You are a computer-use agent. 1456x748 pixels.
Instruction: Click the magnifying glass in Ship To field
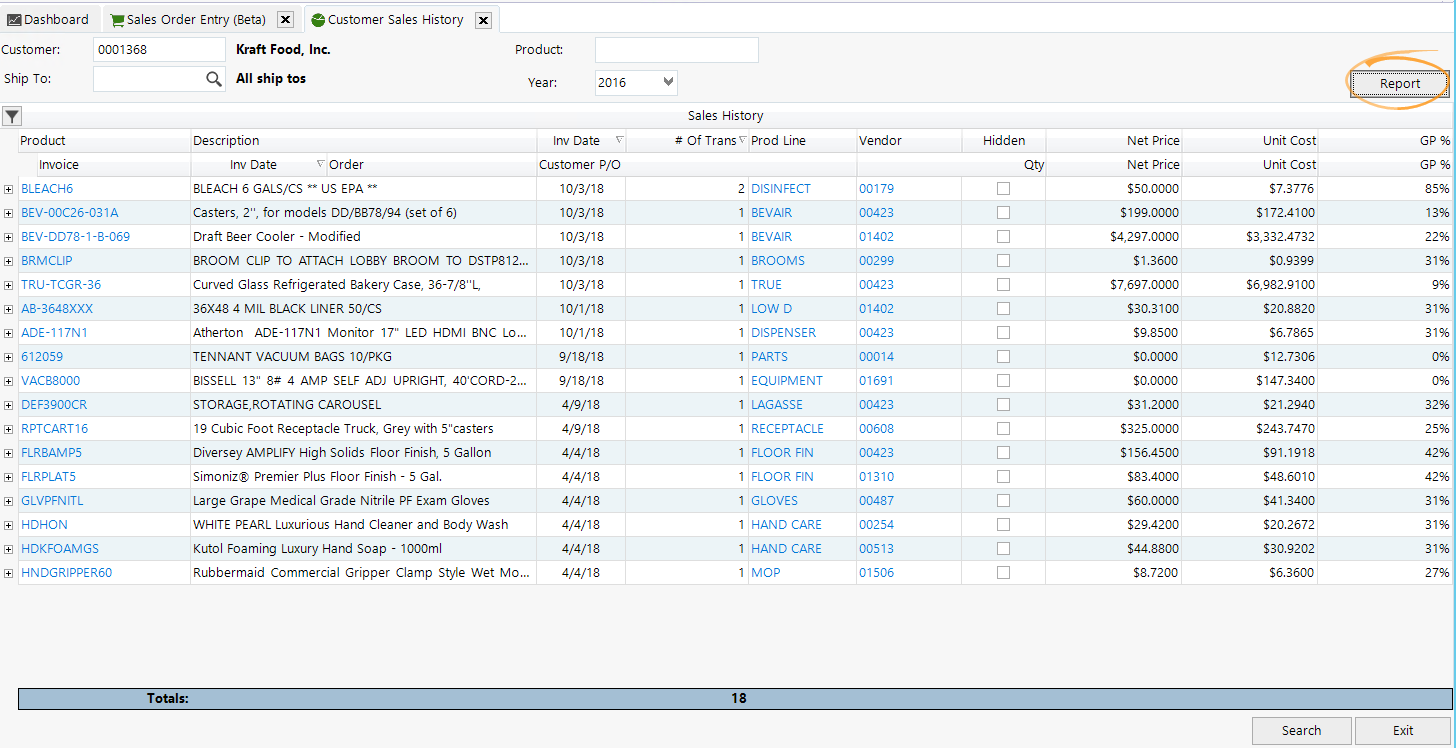pos(211,77)
